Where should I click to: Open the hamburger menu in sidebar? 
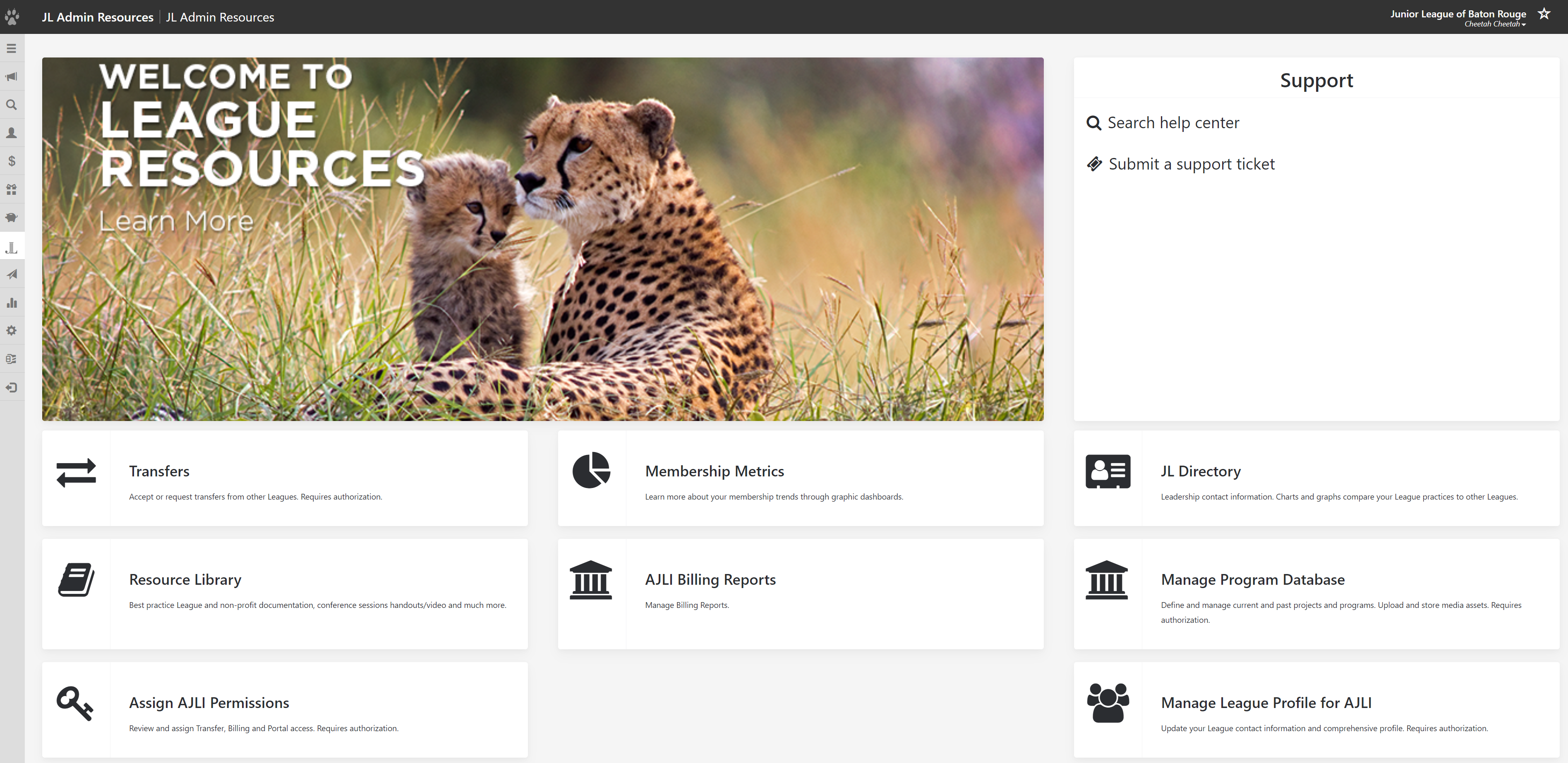tap(12, 49)
